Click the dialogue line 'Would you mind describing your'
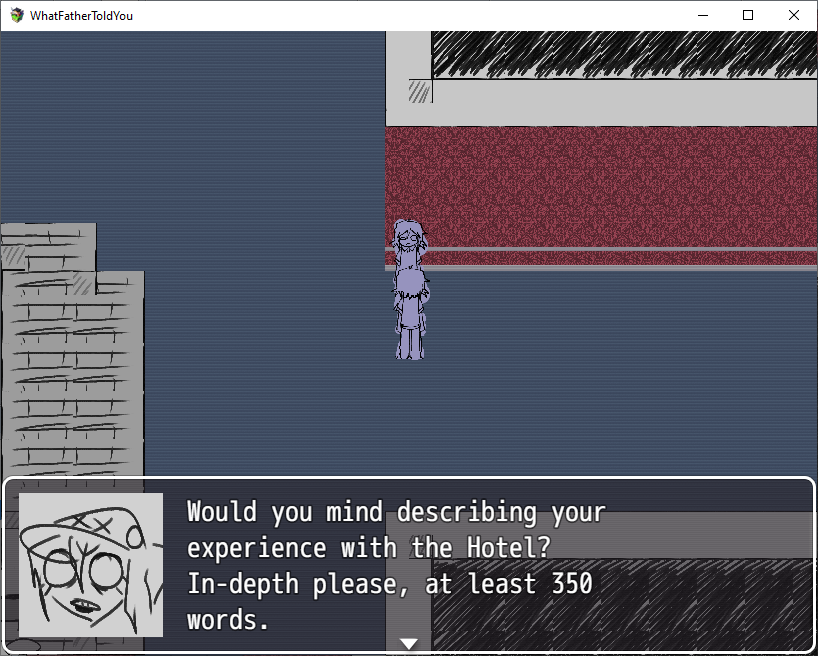Image resolution: width=818 pixels, height=656 pixels. tap(396, 512)
